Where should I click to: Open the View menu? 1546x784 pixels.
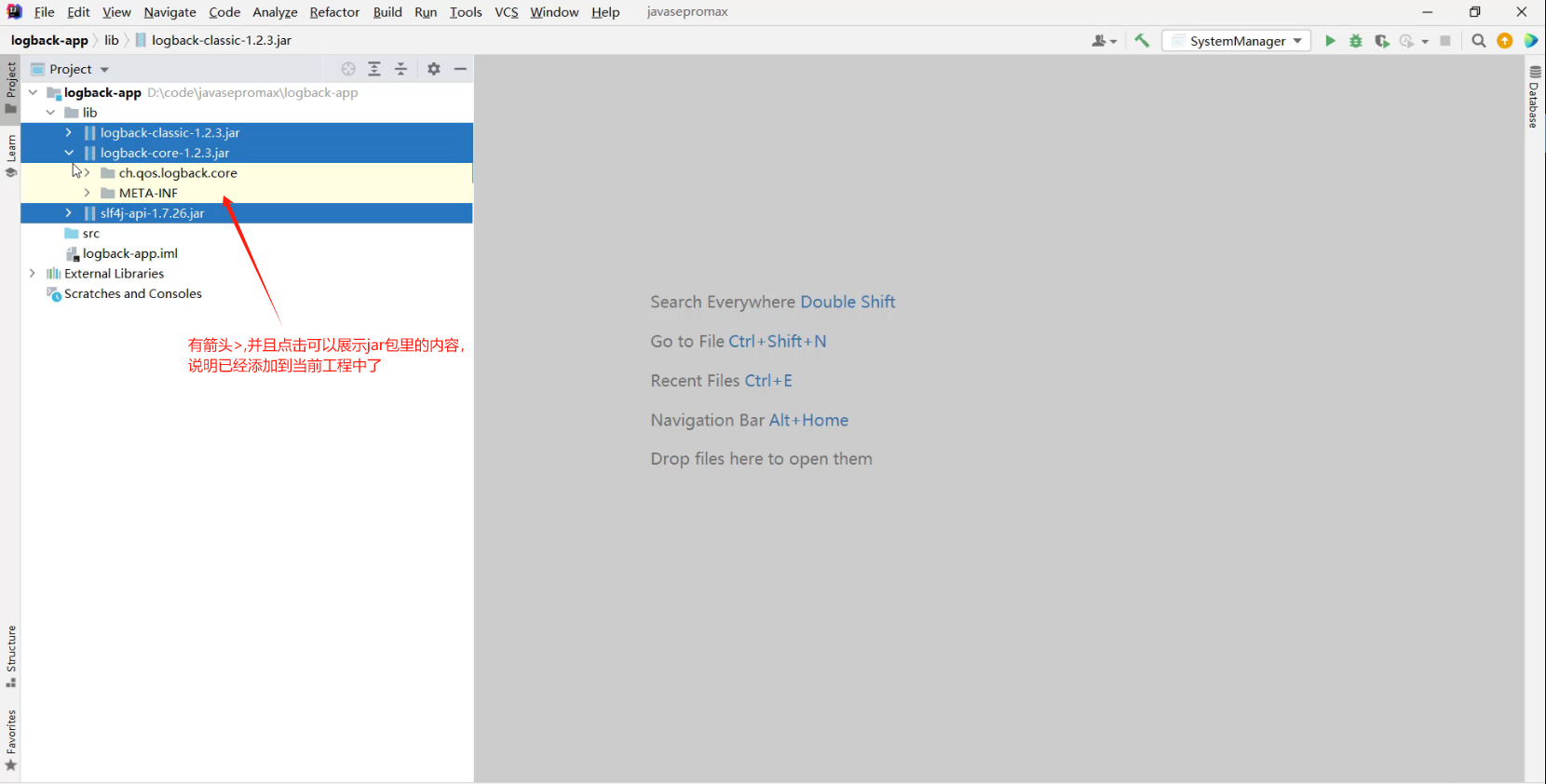tap(116, 12)
